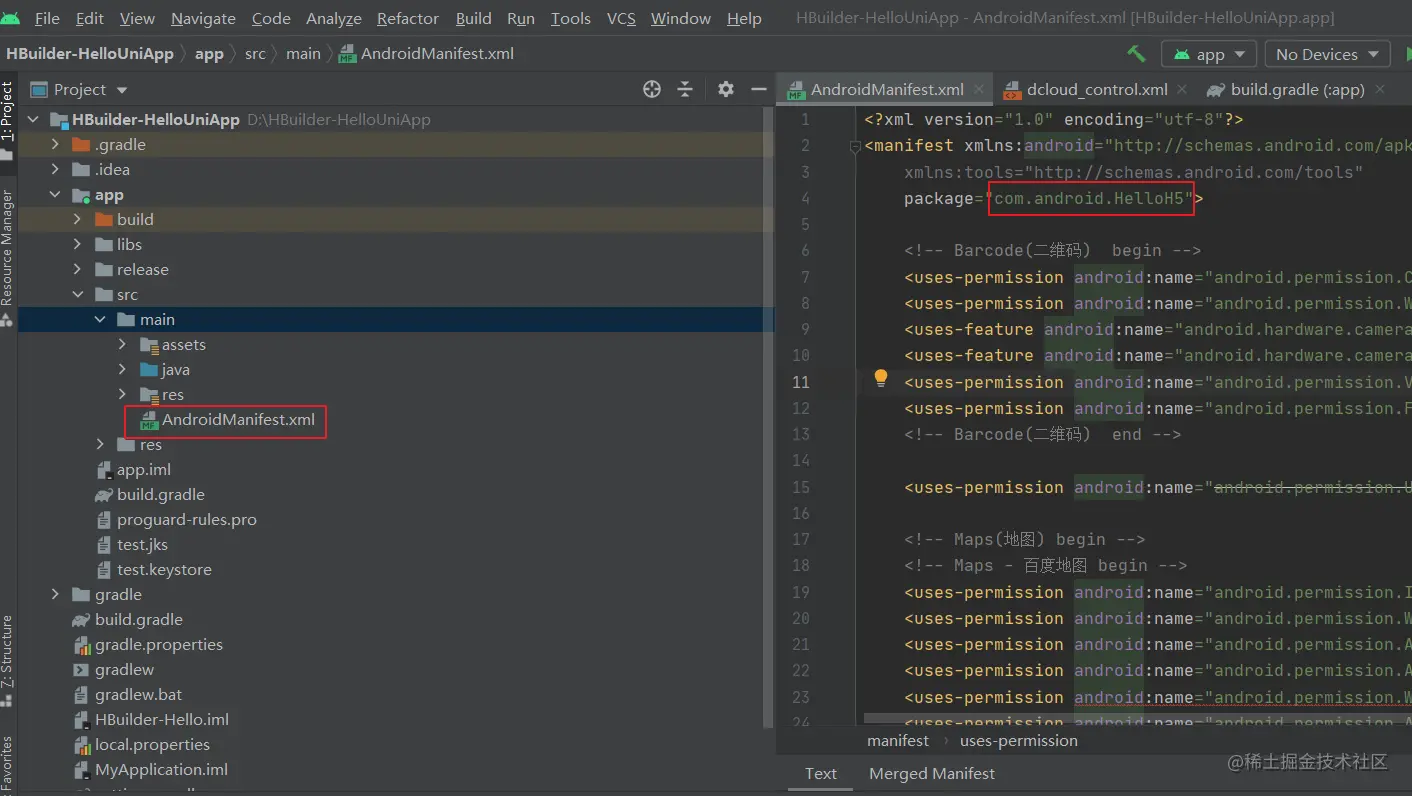Switch to the Merged Manifest tab
This screenshot has width=1412, height=796.
click(931, 773)
